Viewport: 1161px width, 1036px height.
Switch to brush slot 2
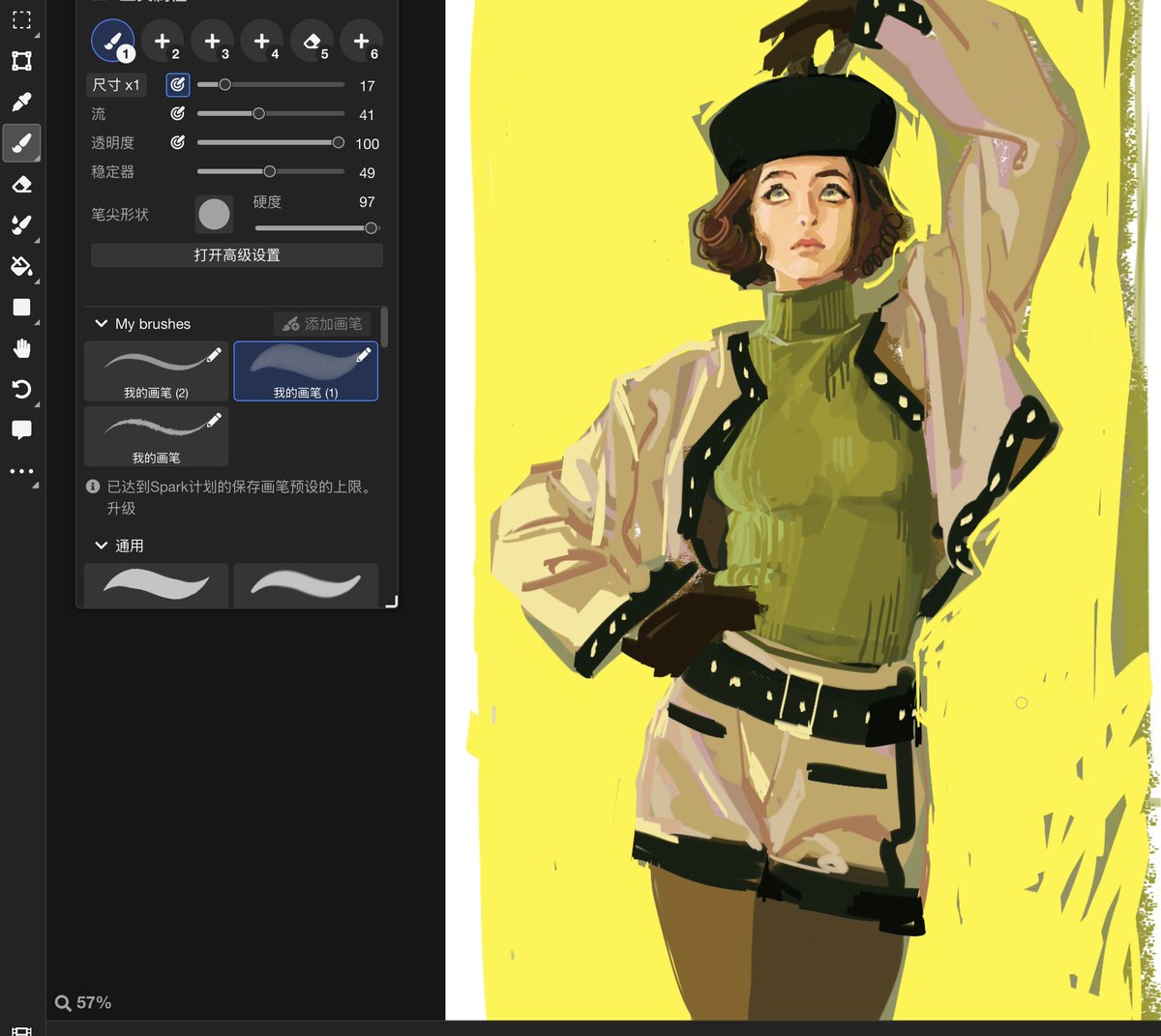click(163, 41)
